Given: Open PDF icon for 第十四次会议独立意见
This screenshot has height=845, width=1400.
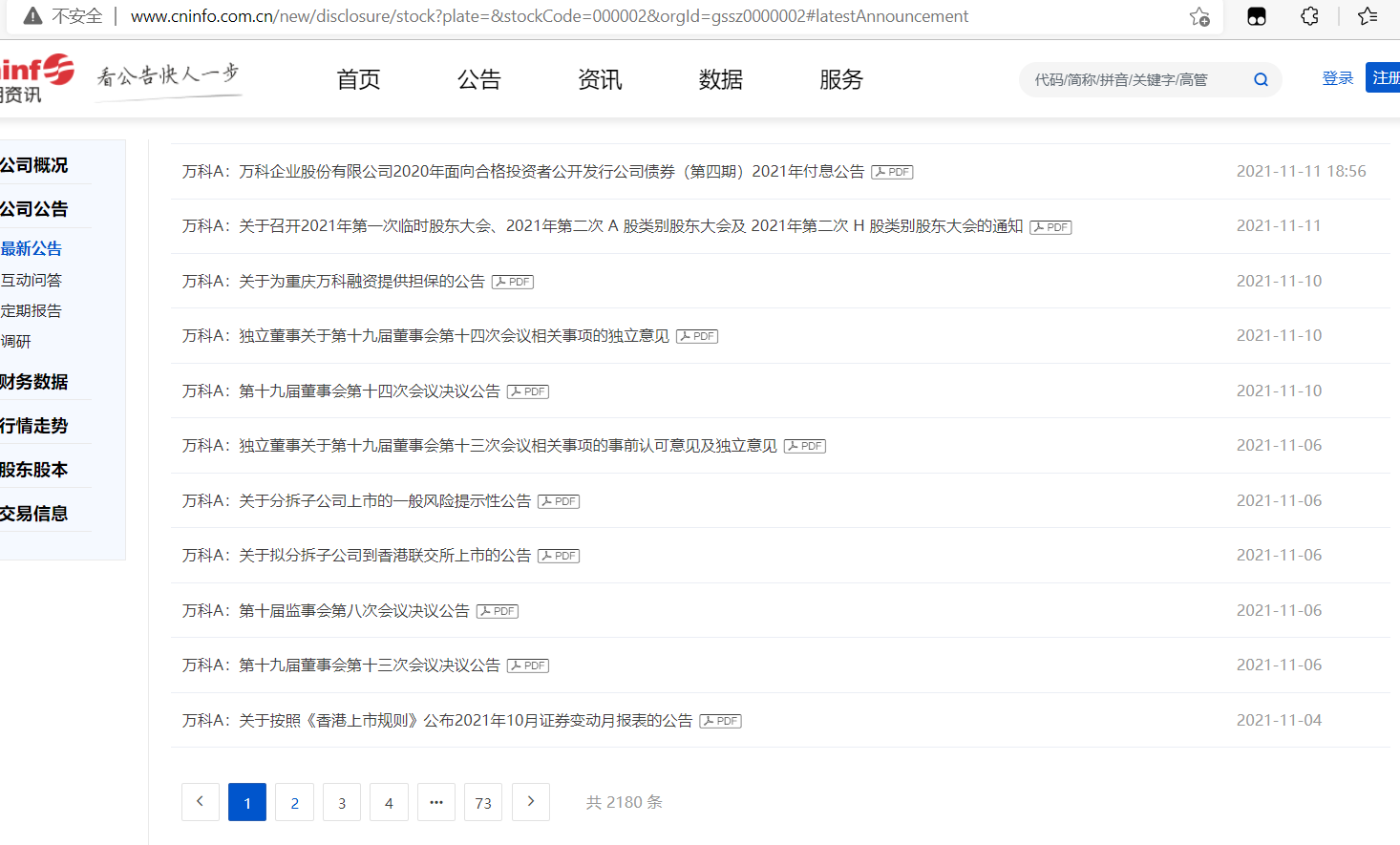Looking at the screenshot, I should point(697,336).
